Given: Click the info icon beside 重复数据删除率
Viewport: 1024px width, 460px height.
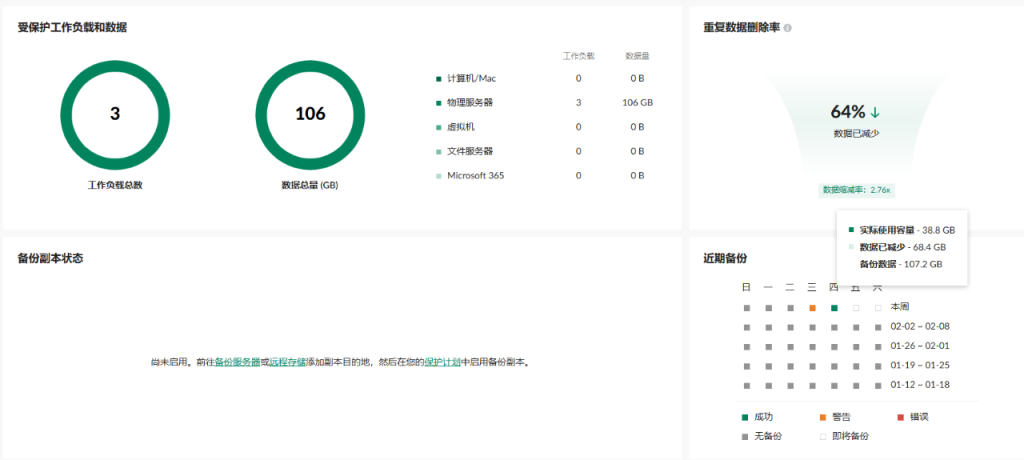Looking at the screenshot, I should point(788,28).
